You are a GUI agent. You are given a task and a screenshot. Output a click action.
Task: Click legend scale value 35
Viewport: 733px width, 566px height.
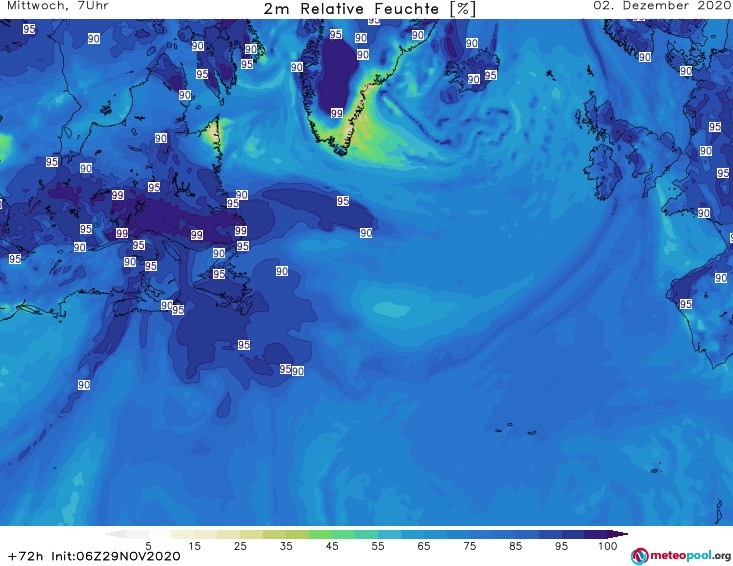[x=286, y=546]
